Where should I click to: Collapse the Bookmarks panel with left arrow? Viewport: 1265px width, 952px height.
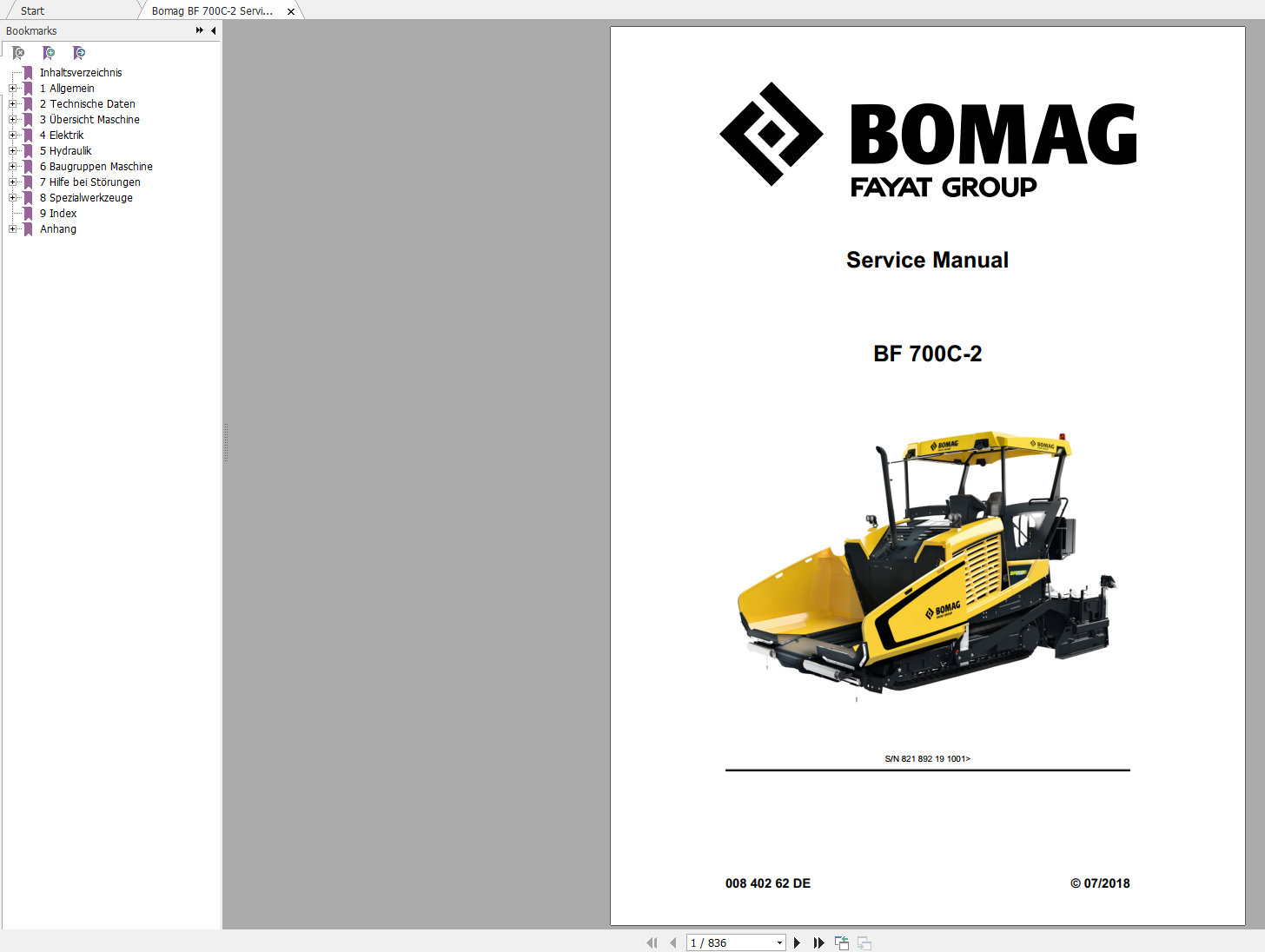click(214, 30)
